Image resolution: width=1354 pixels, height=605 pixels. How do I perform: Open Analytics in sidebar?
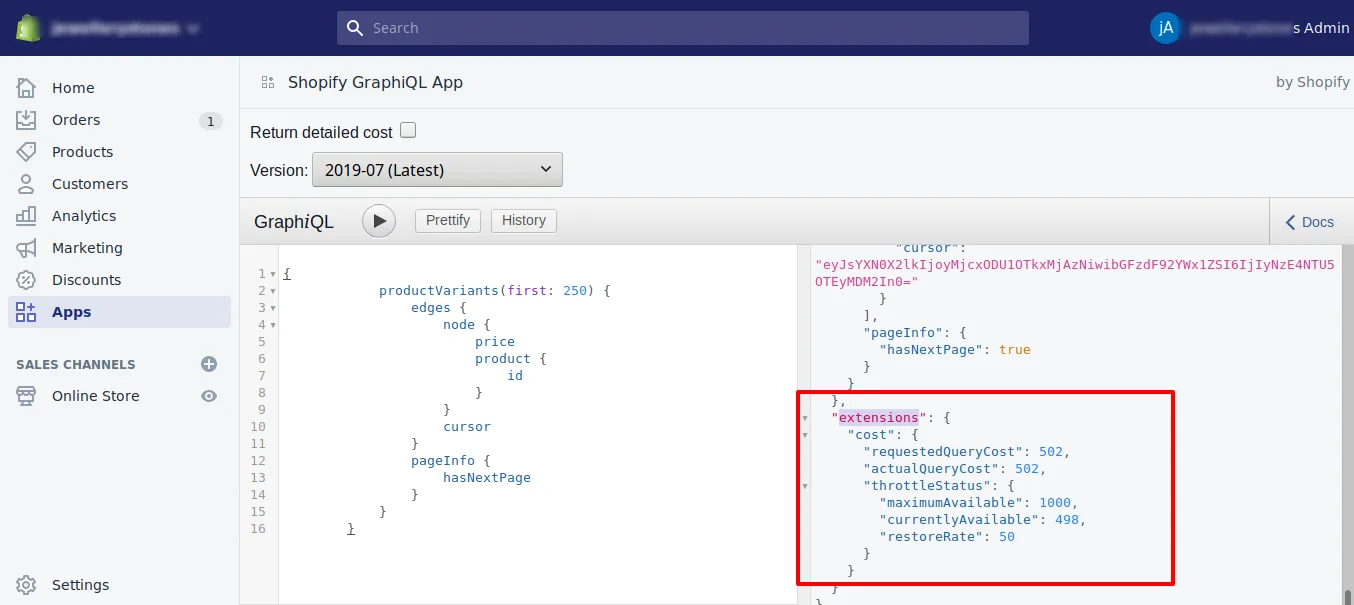119,216
